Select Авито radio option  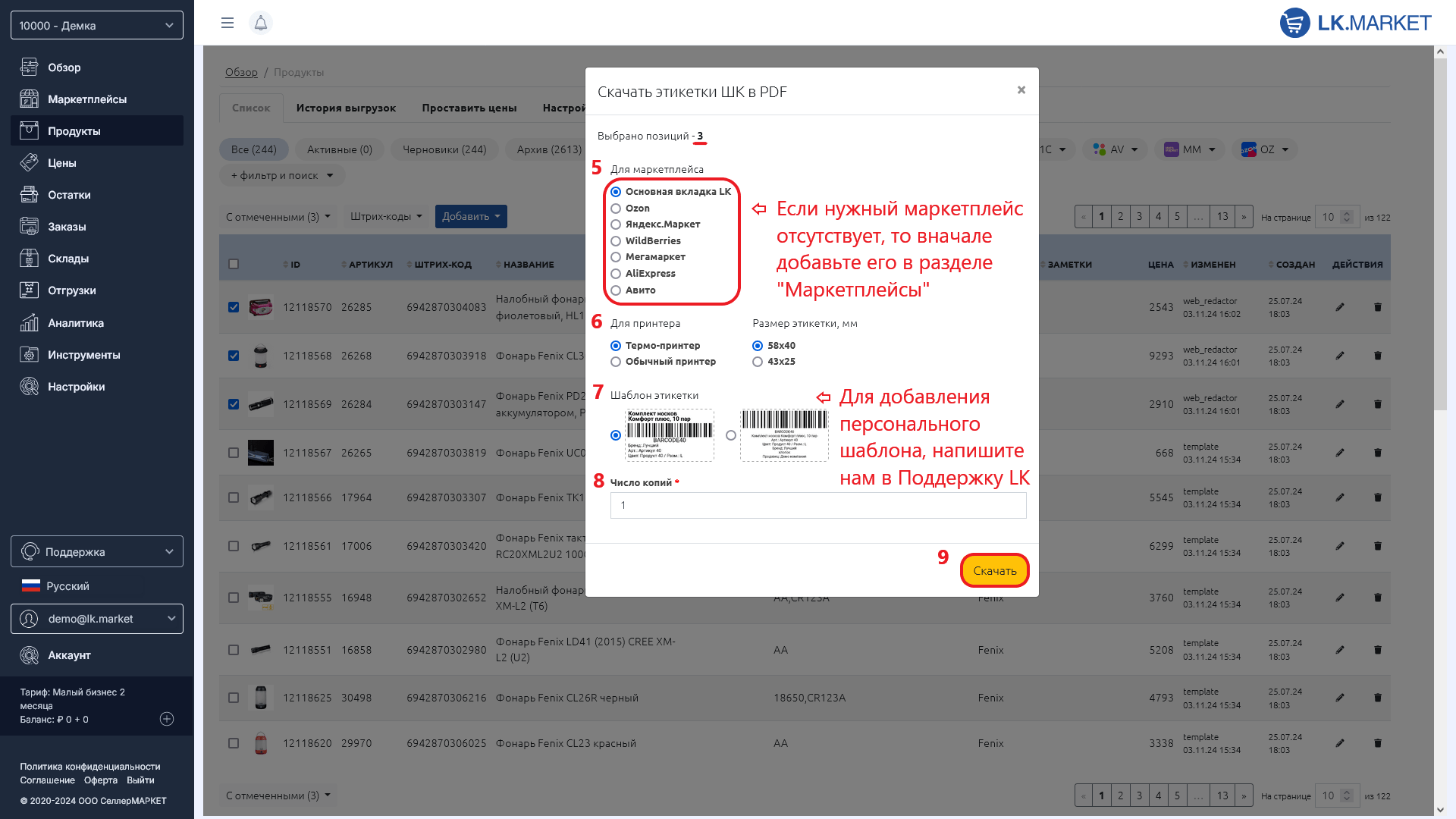click(x=616, y=290)
